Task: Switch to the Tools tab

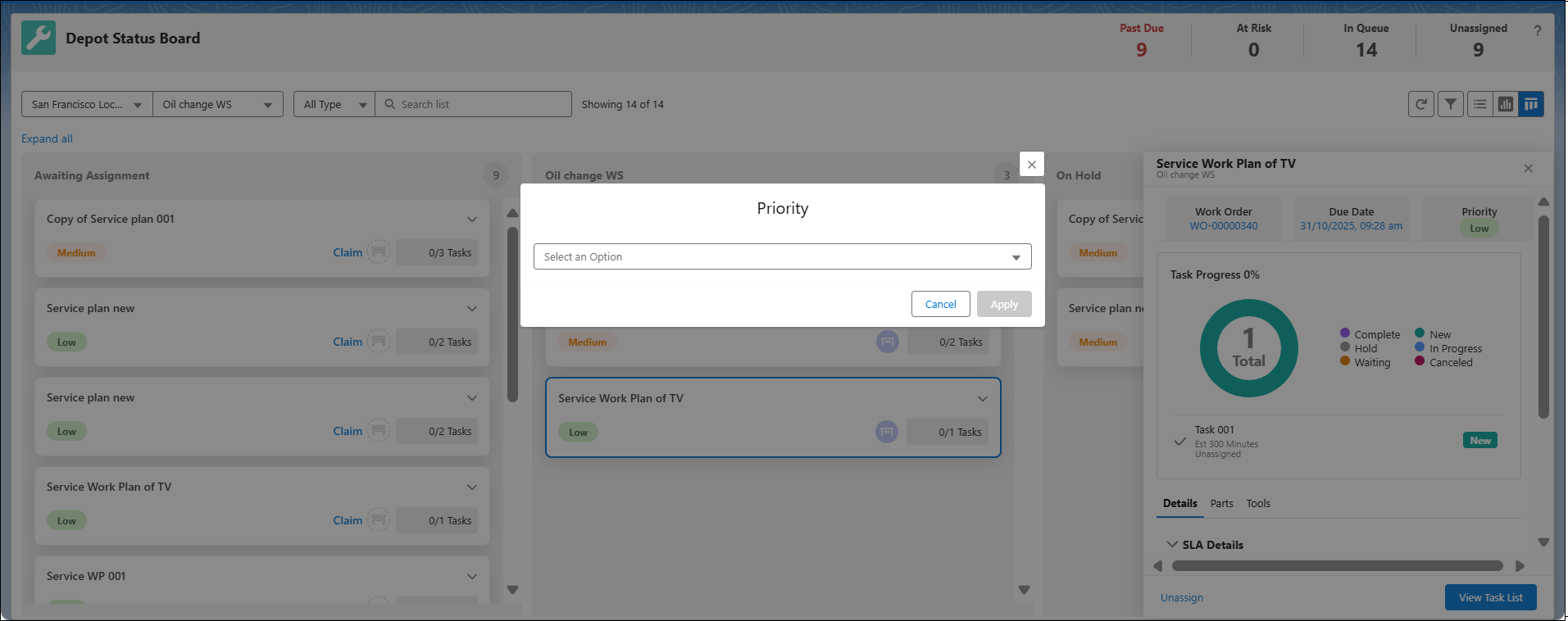Action: 1258,503
